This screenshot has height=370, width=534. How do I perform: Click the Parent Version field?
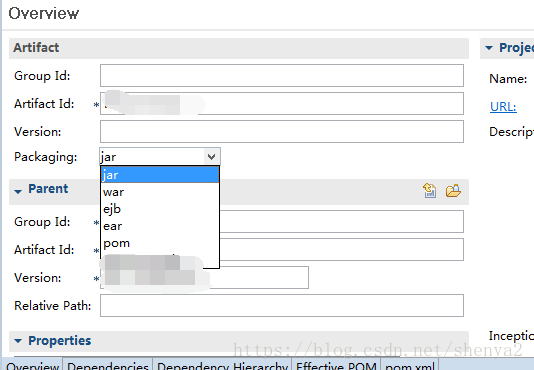click(x=204, y=277)
